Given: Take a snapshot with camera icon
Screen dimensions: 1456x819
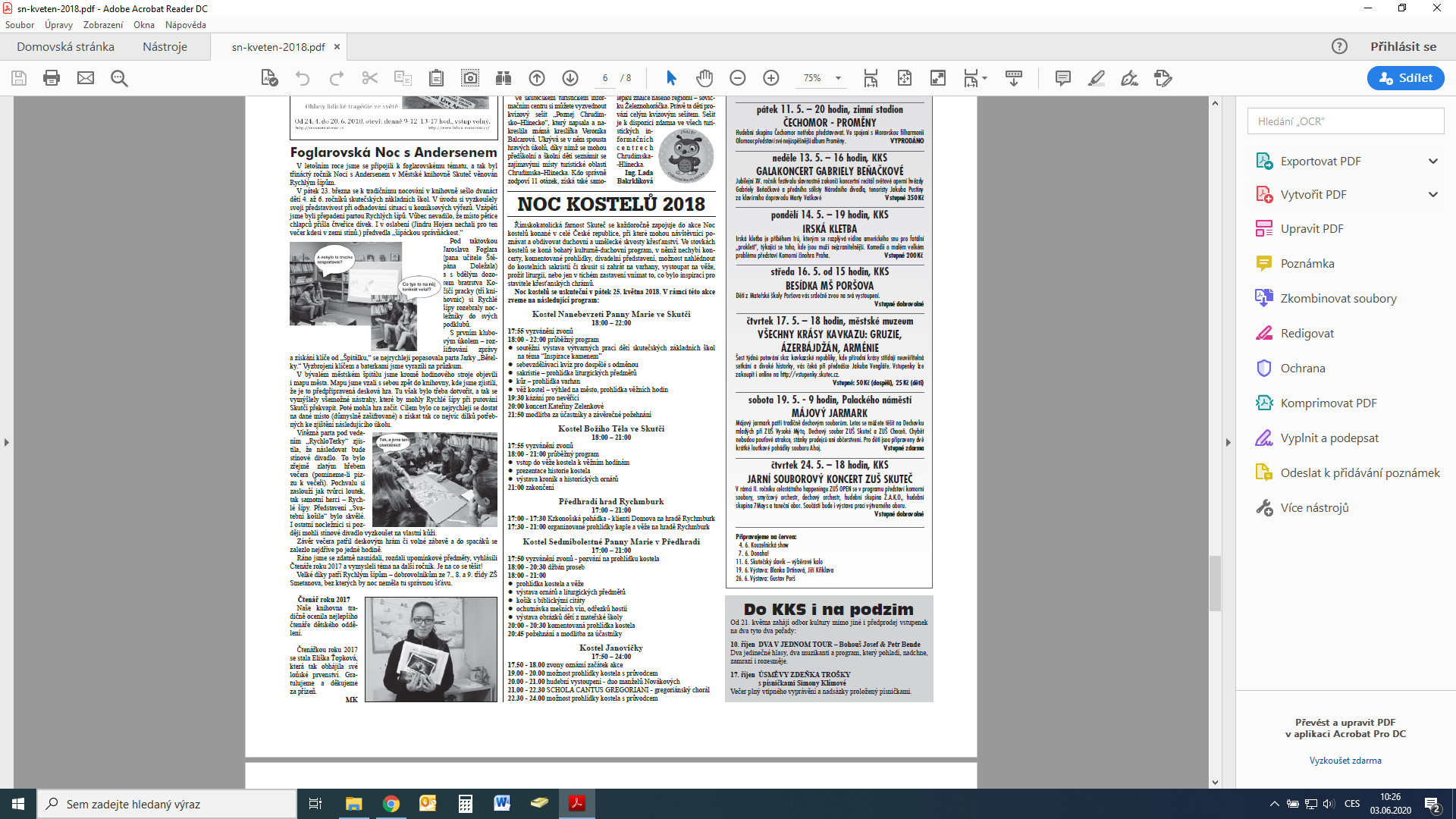Looking at the screenshot, I should click(x=470, y=78).
